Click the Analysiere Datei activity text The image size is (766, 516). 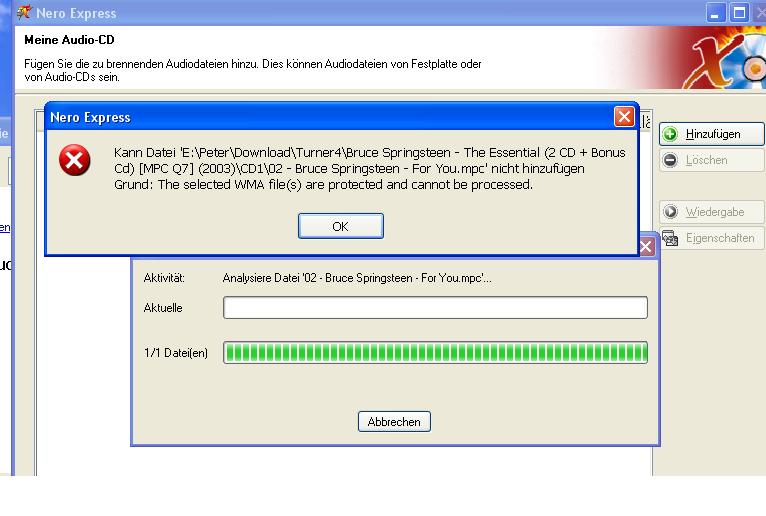(x=357, y=278)
